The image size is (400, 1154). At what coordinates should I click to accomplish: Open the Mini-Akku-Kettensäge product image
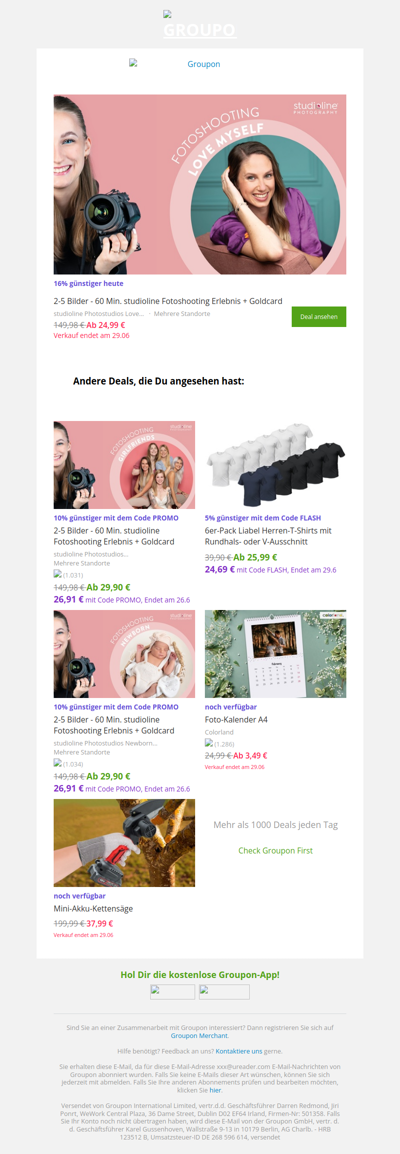click(124, 843)
